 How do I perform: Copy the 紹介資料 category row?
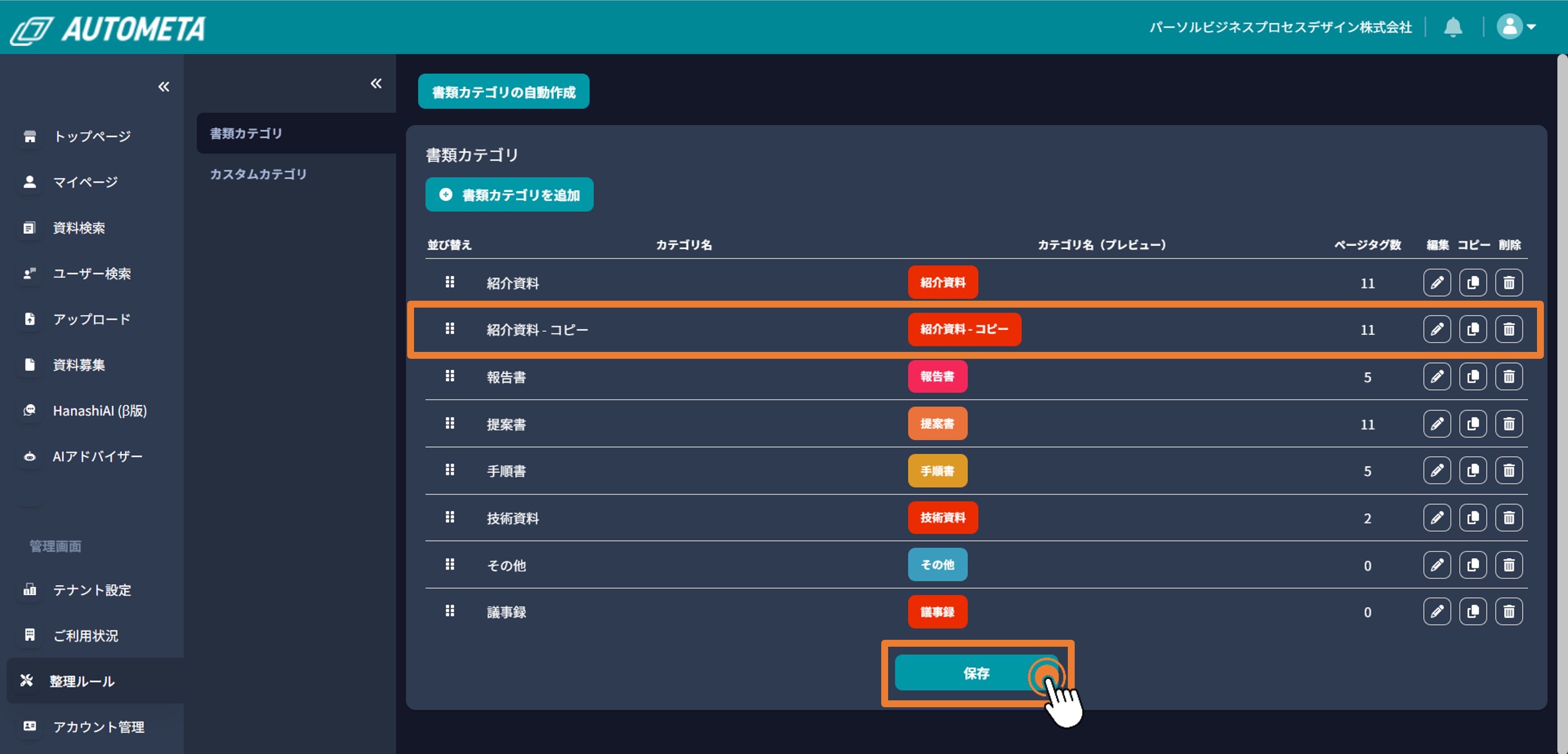pos(1472,283)
